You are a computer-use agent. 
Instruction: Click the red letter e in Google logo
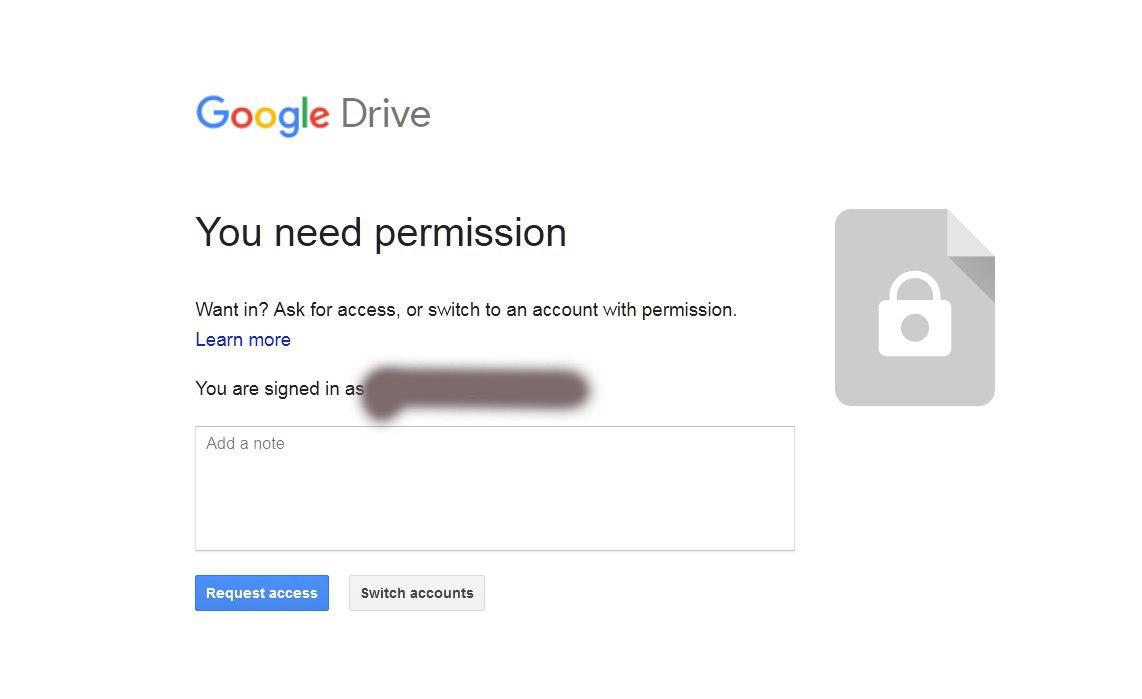coord(317,117)
